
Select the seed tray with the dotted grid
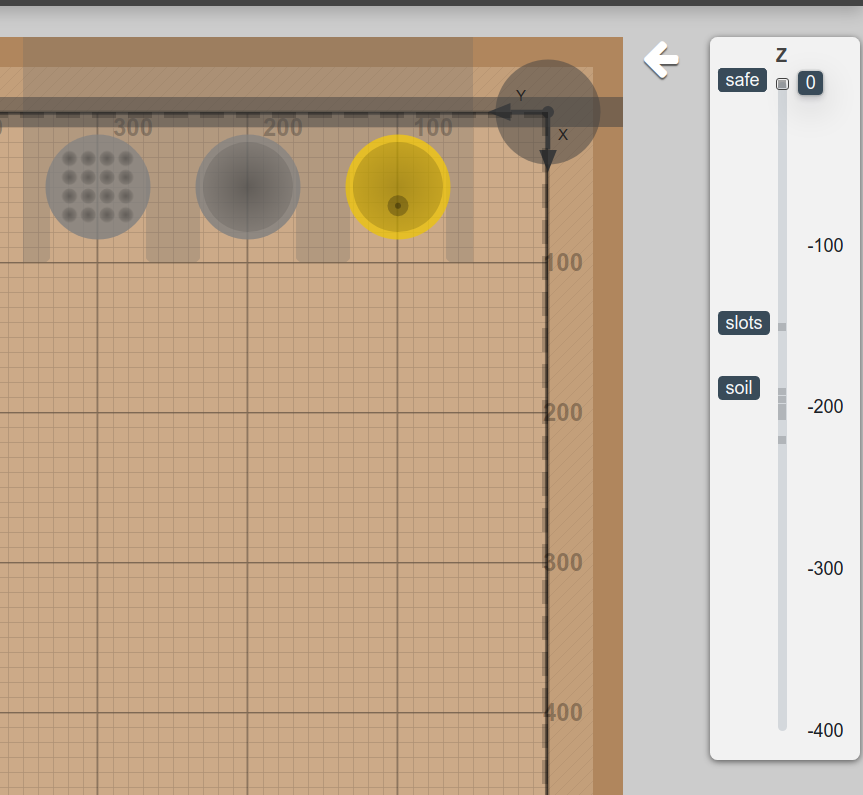click(97, 186)
